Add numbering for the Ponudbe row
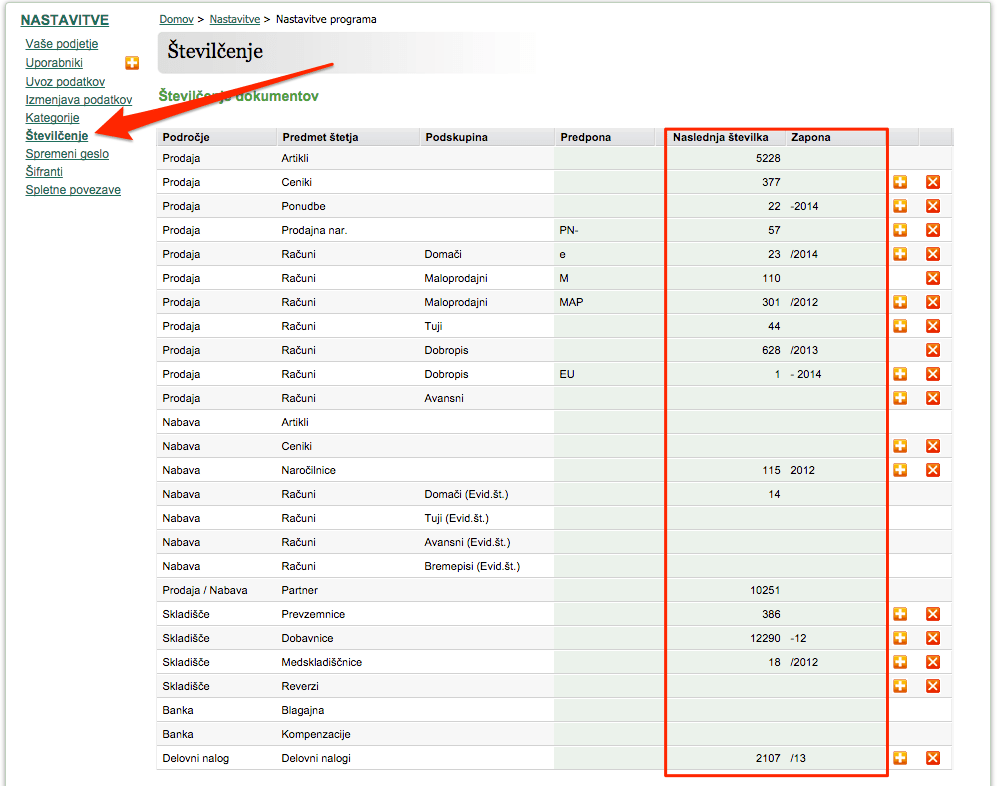 coord(900,206)
